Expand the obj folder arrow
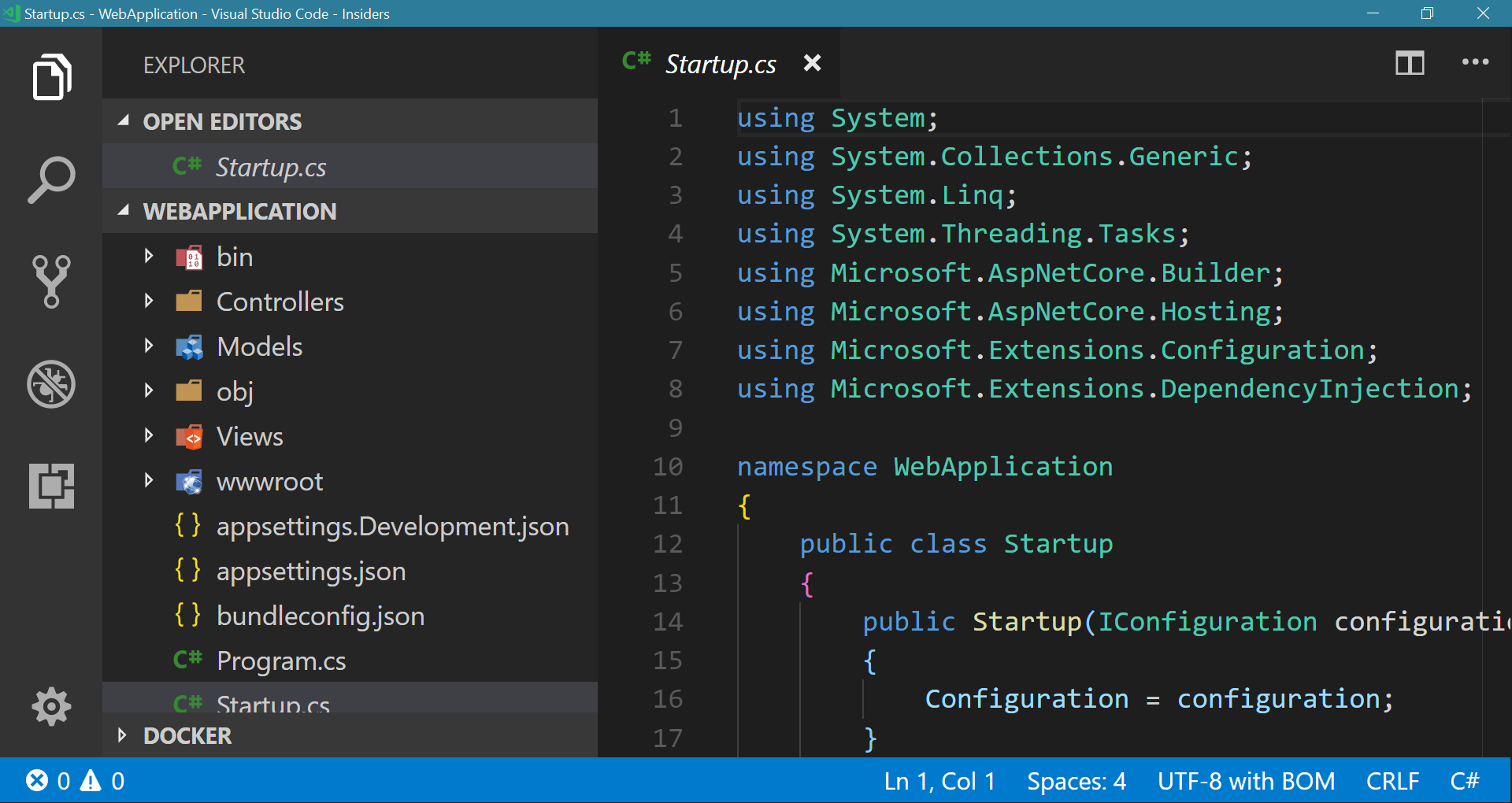Screen dimensions: 1512x803 pos(149,390)
